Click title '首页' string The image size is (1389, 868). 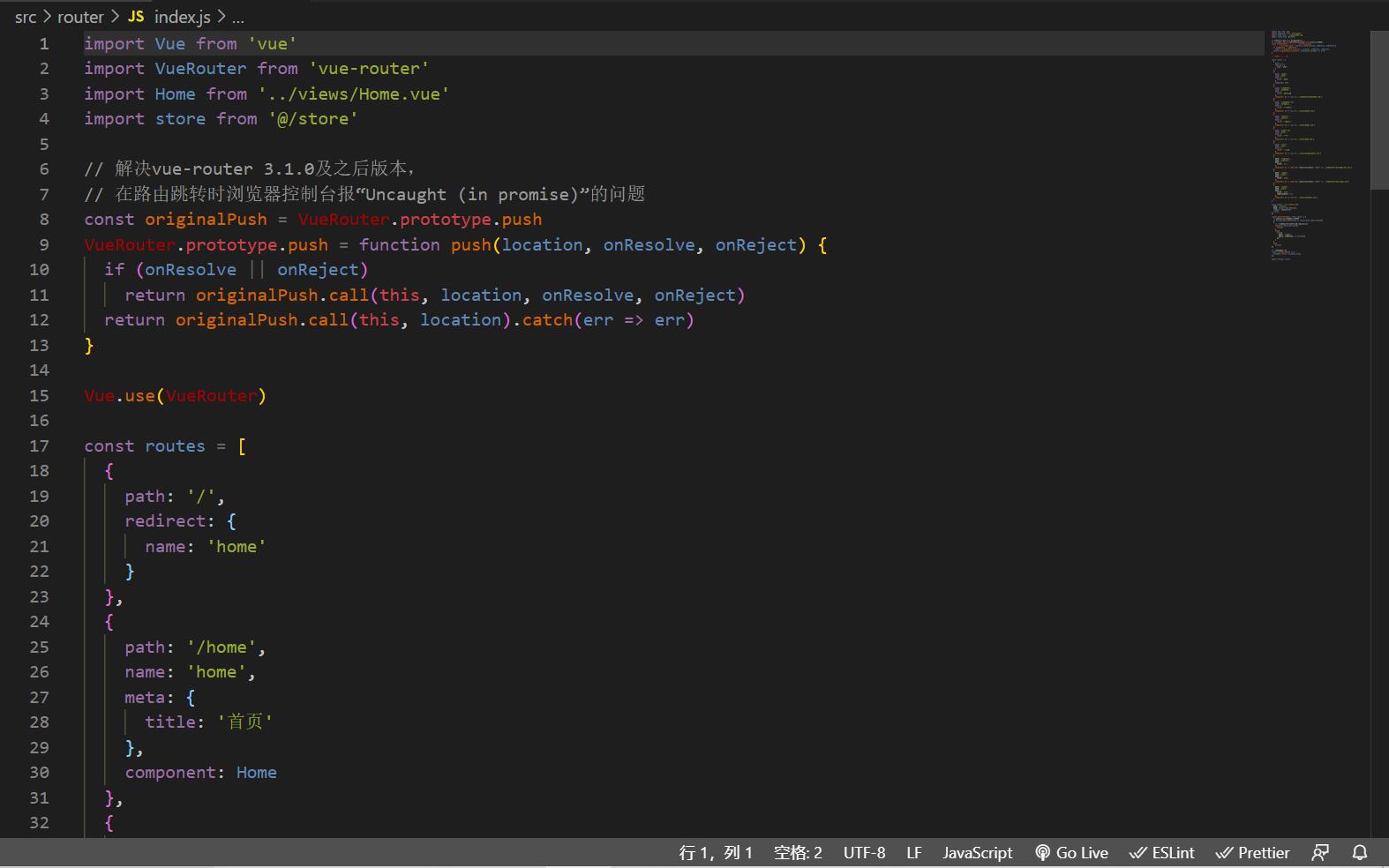pos(245,722)
